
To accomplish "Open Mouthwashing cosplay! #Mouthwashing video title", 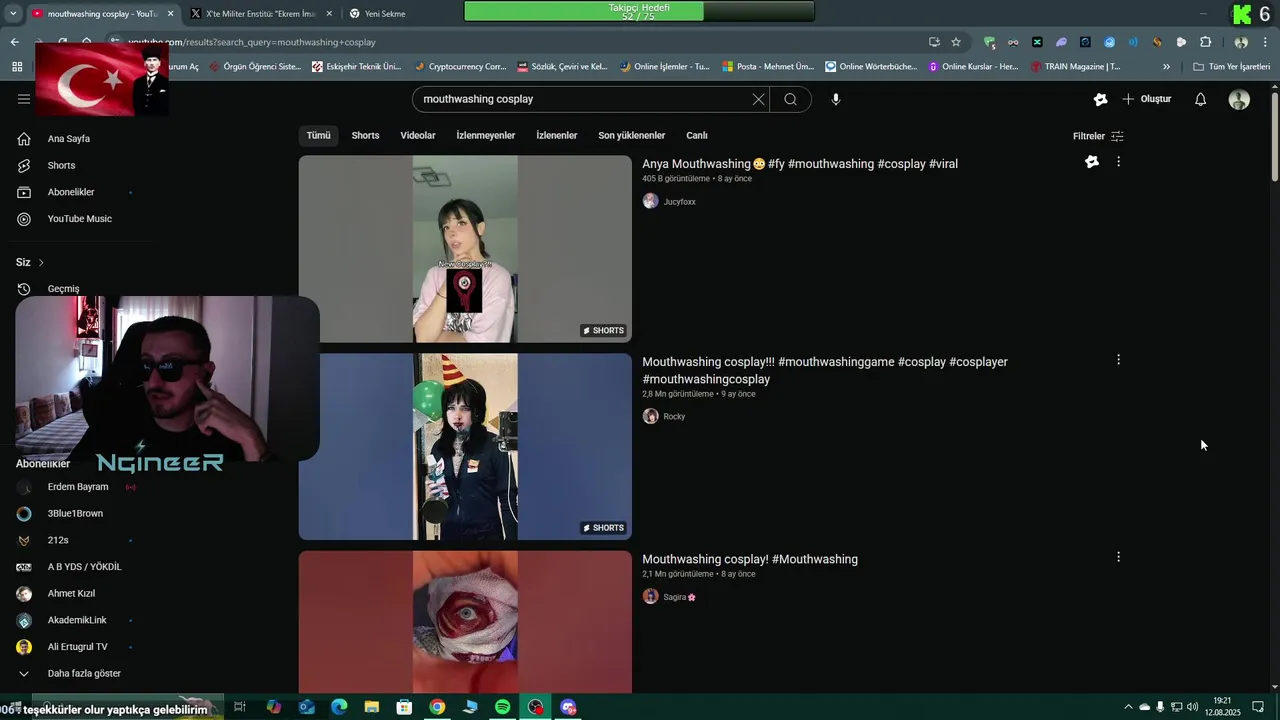I will pos(750,559).
